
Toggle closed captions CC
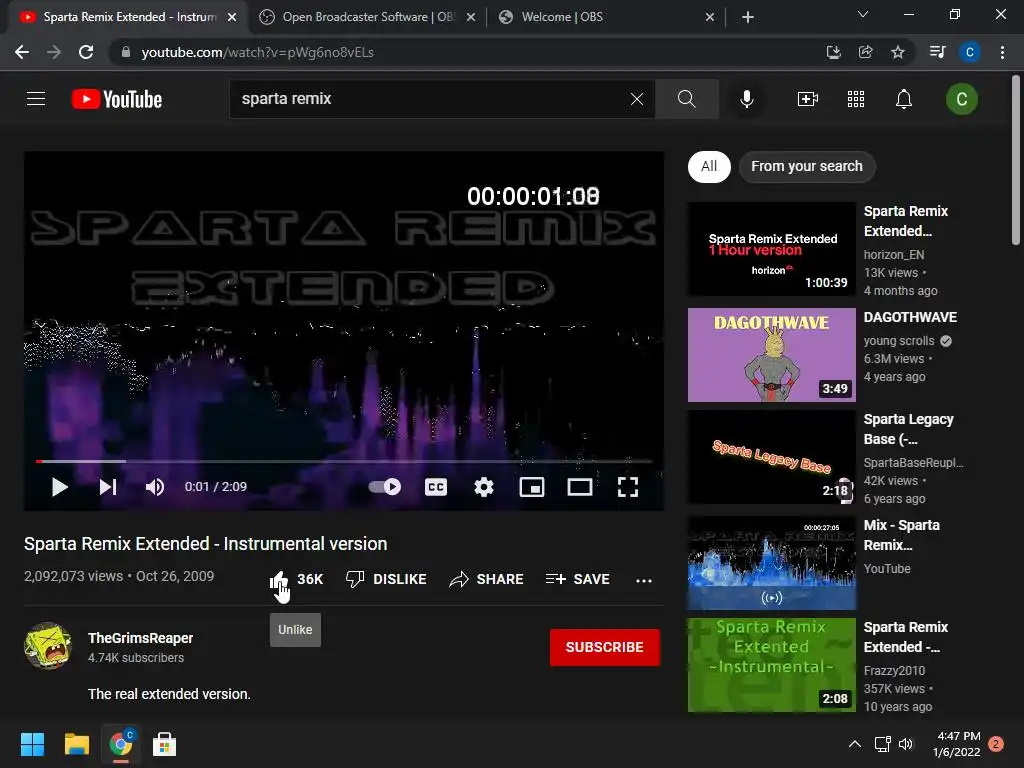[436, 487]
